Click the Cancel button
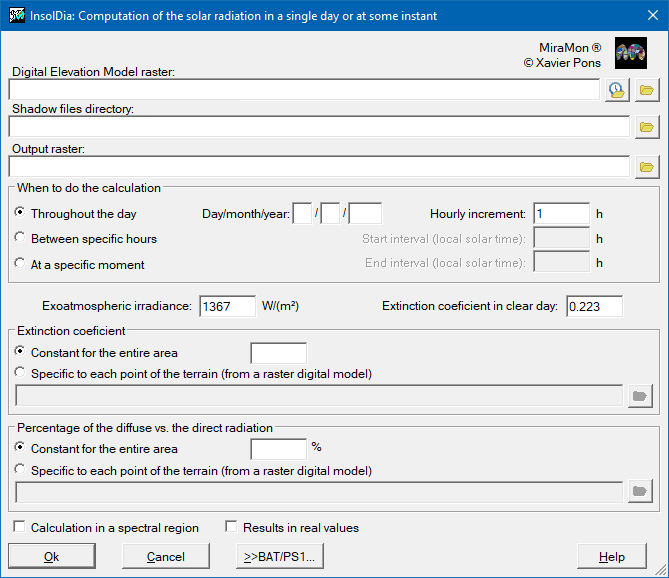Screen dimensions: 669x578 pyautogui.click(x=166, y=557)
